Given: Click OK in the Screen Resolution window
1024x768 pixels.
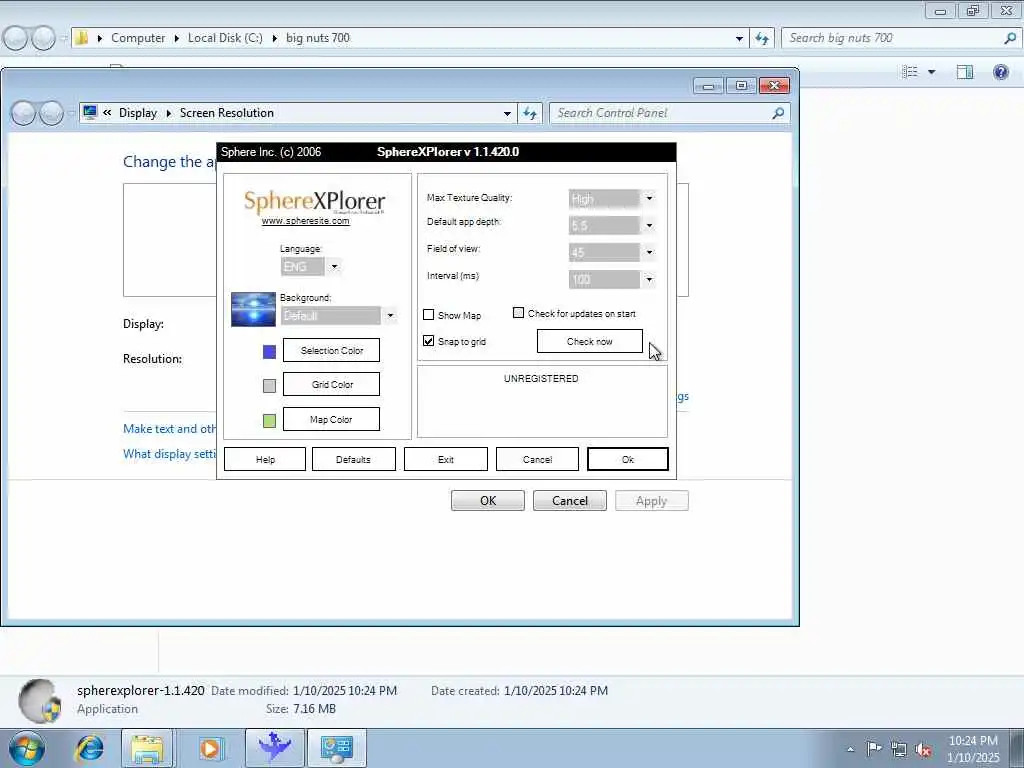Looking at the screenshot, I should point(488,501).
